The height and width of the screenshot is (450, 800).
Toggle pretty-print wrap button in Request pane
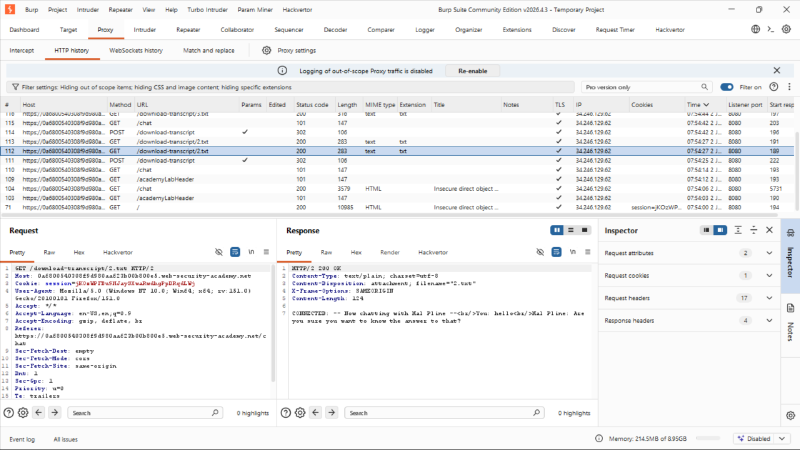235,252
